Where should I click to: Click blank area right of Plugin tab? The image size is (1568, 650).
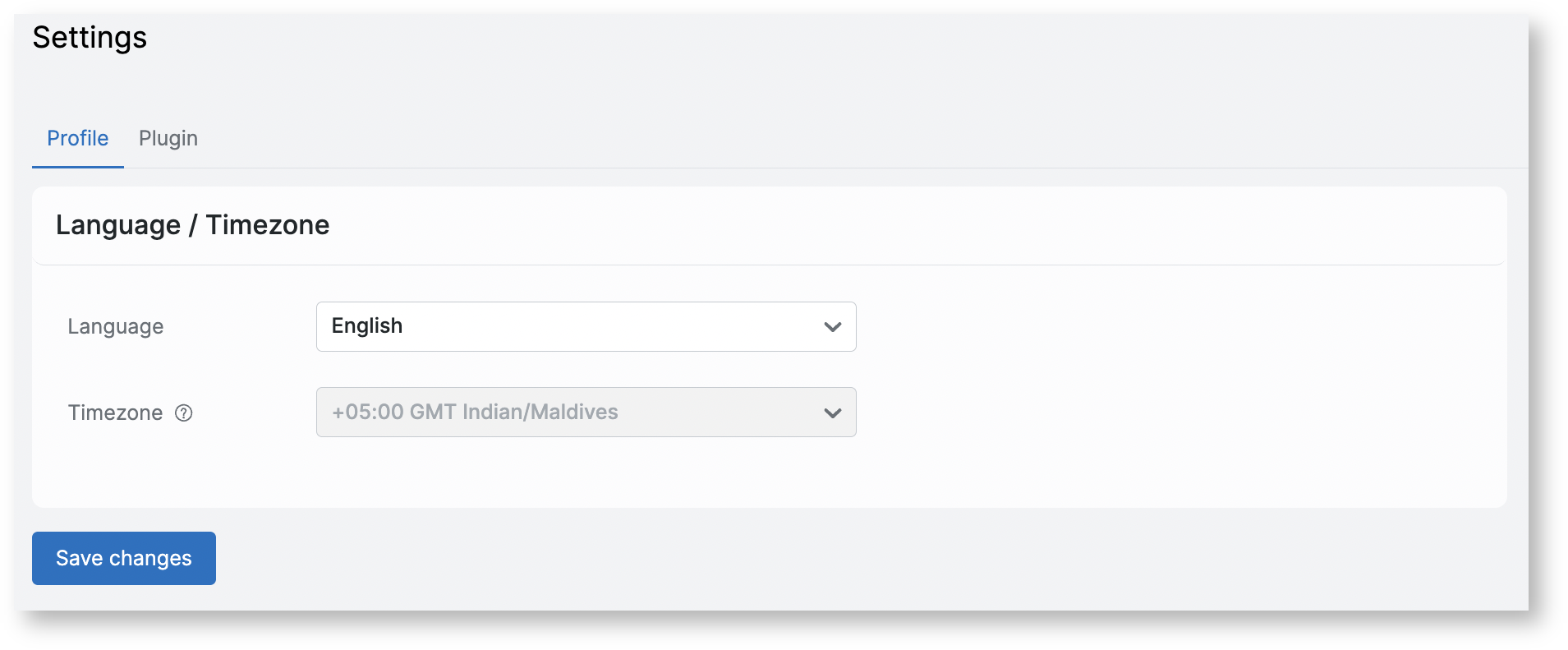click(x=739, y=138)
